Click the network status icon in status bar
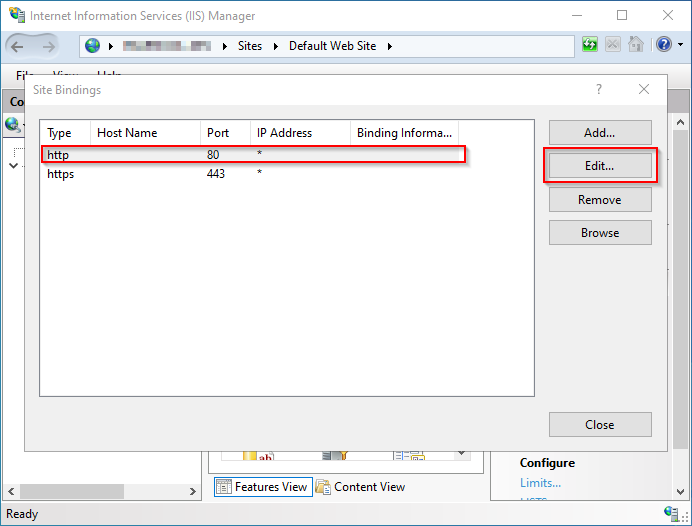 671,513
